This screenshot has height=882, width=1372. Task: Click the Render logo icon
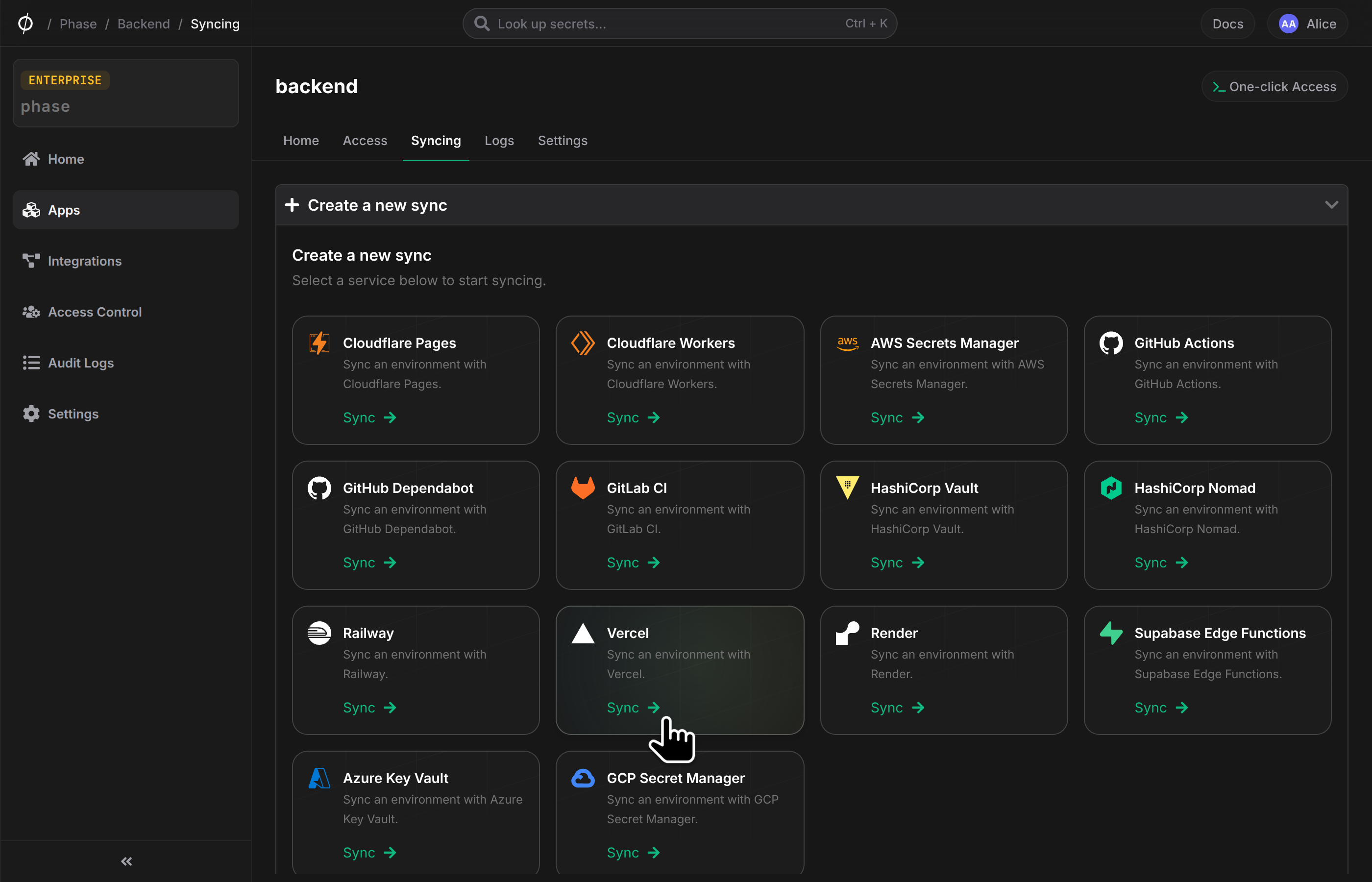(x=848, y=633)
